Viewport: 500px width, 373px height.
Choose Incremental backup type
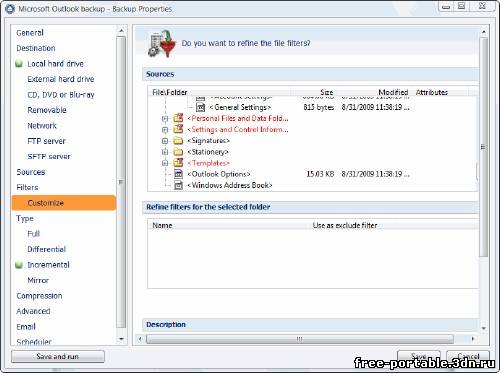[x=48, y=265]
